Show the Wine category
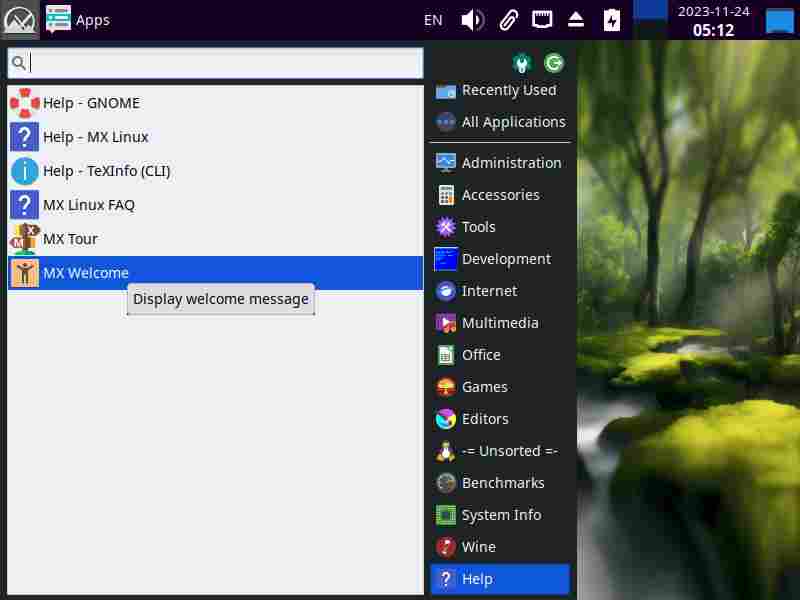 pyautogui.click(x=501, y=547)
